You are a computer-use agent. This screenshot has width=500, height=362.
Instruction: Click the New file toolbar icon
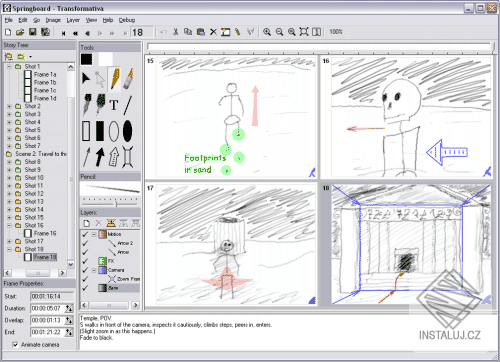[8, 32]
